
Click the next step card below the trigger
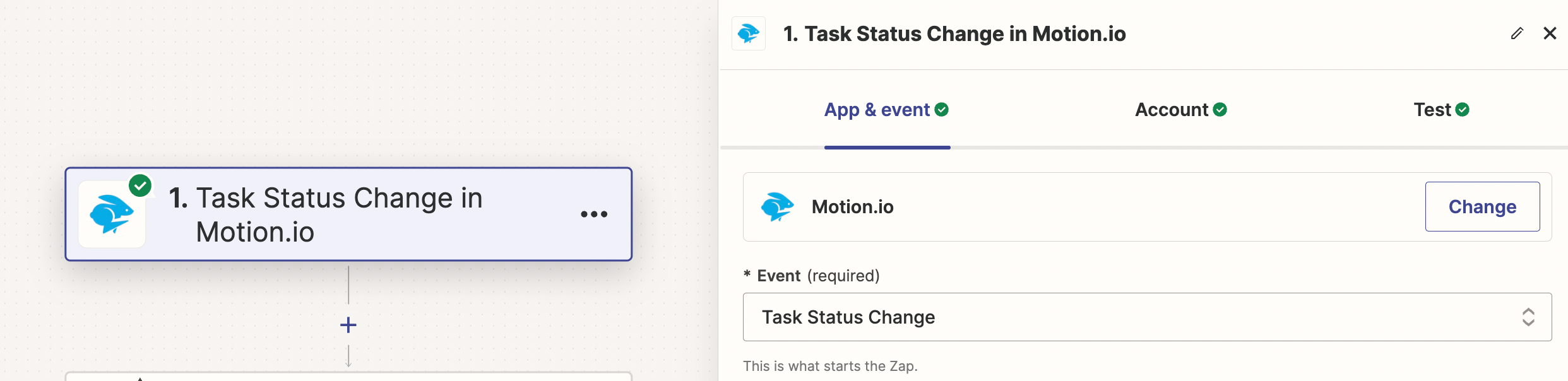tap(348, 377)
